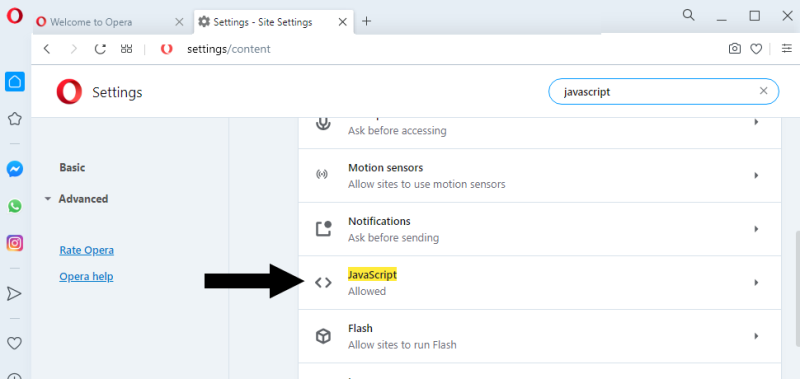Click 'Allow sites to use motion sensors'
800x379 pixels.
427,184
